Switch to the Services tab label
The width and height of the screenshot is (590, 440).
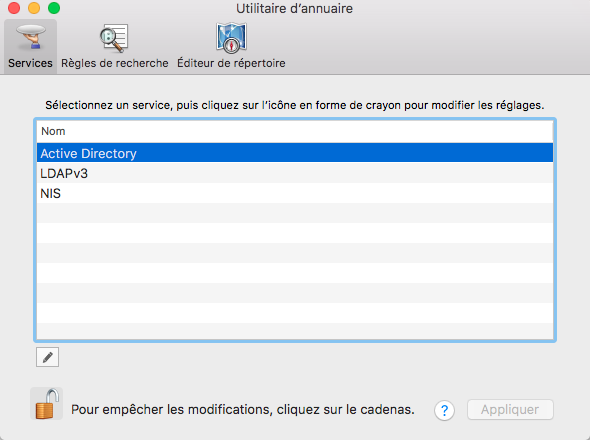coord(30,63)
